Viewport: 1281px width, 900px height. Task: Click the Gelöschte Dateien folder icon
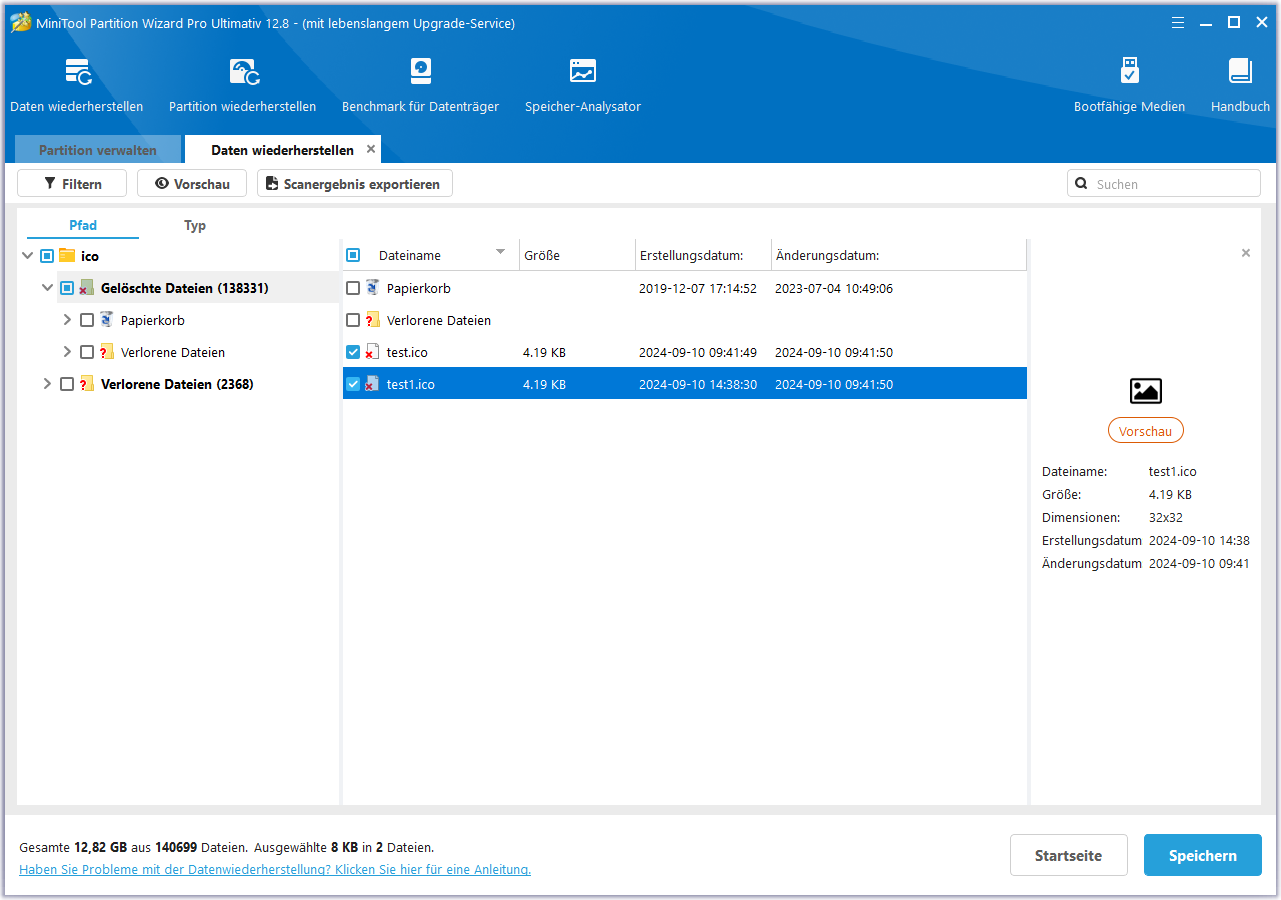(87, 288)
